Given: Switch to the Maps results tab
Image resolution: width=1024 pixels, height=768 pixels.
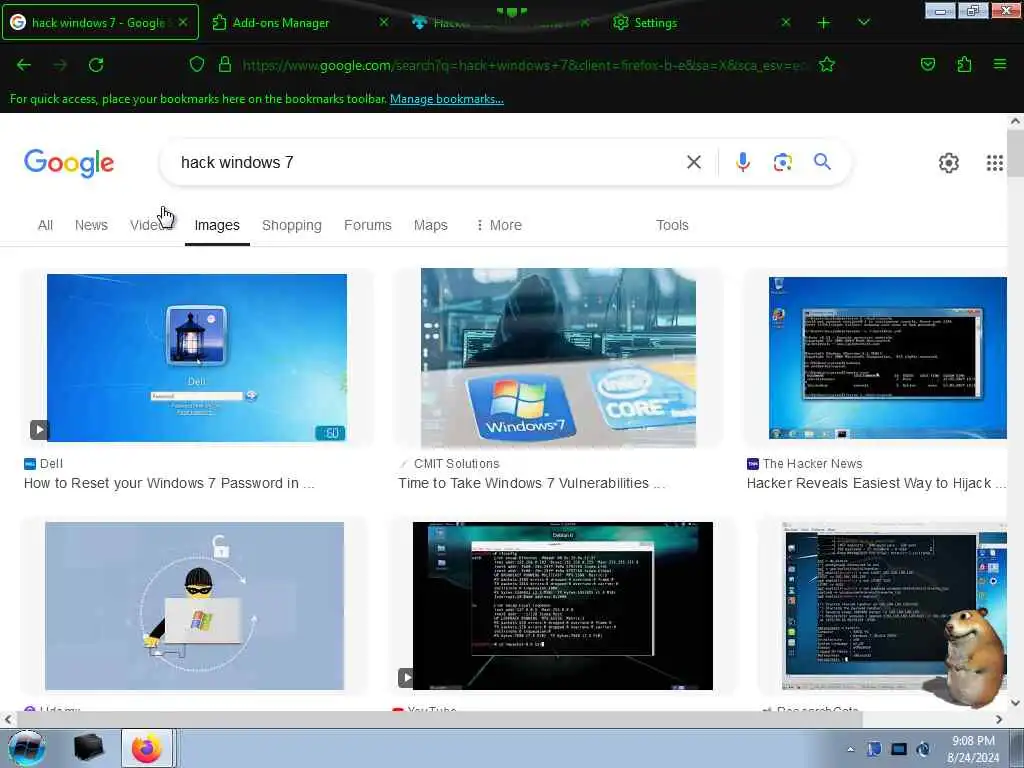Looking at the screenshot, I should tap(430, 225).
